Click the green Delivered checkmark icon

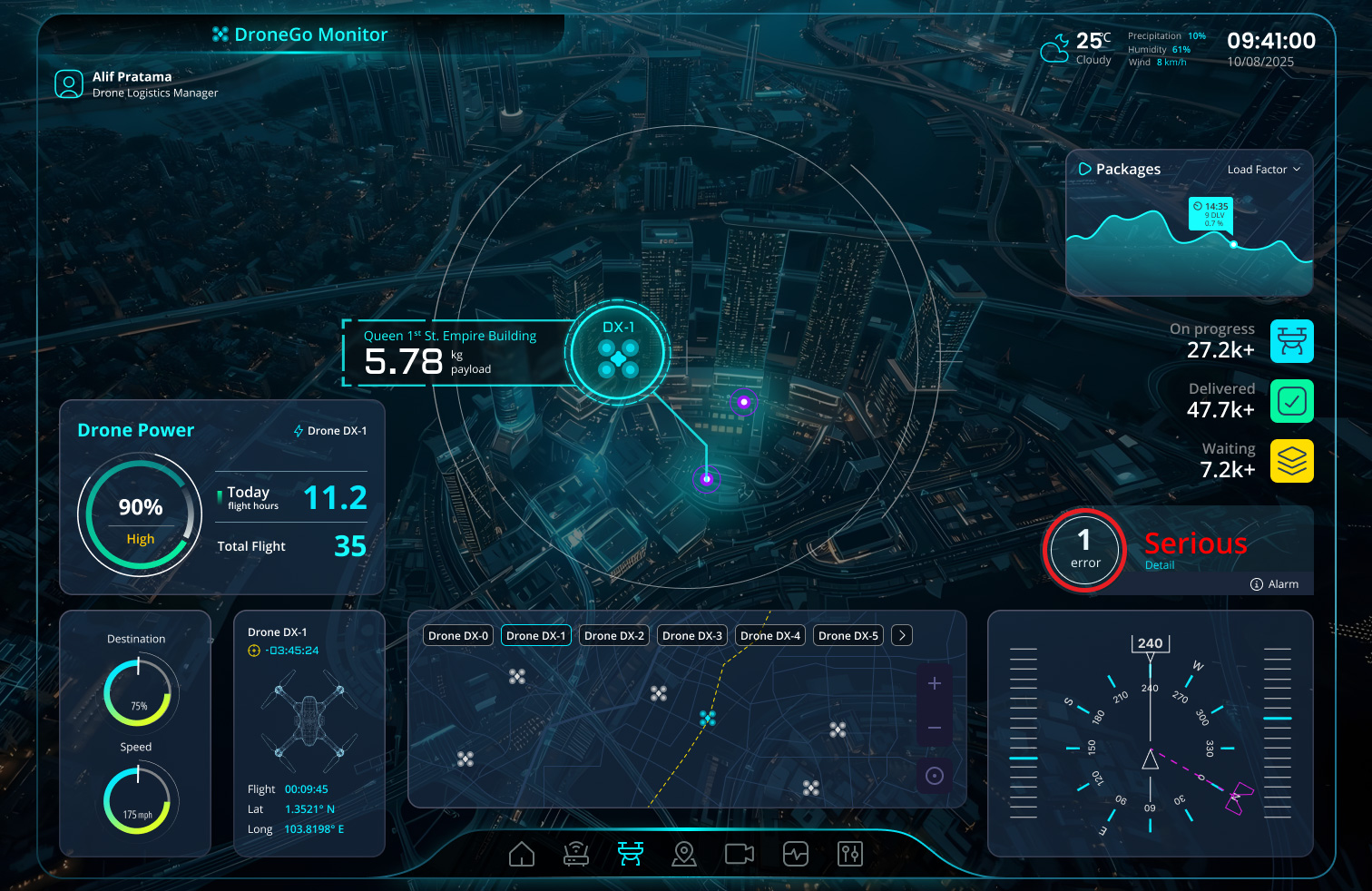pyautogui.click(x=1291, y=401)
